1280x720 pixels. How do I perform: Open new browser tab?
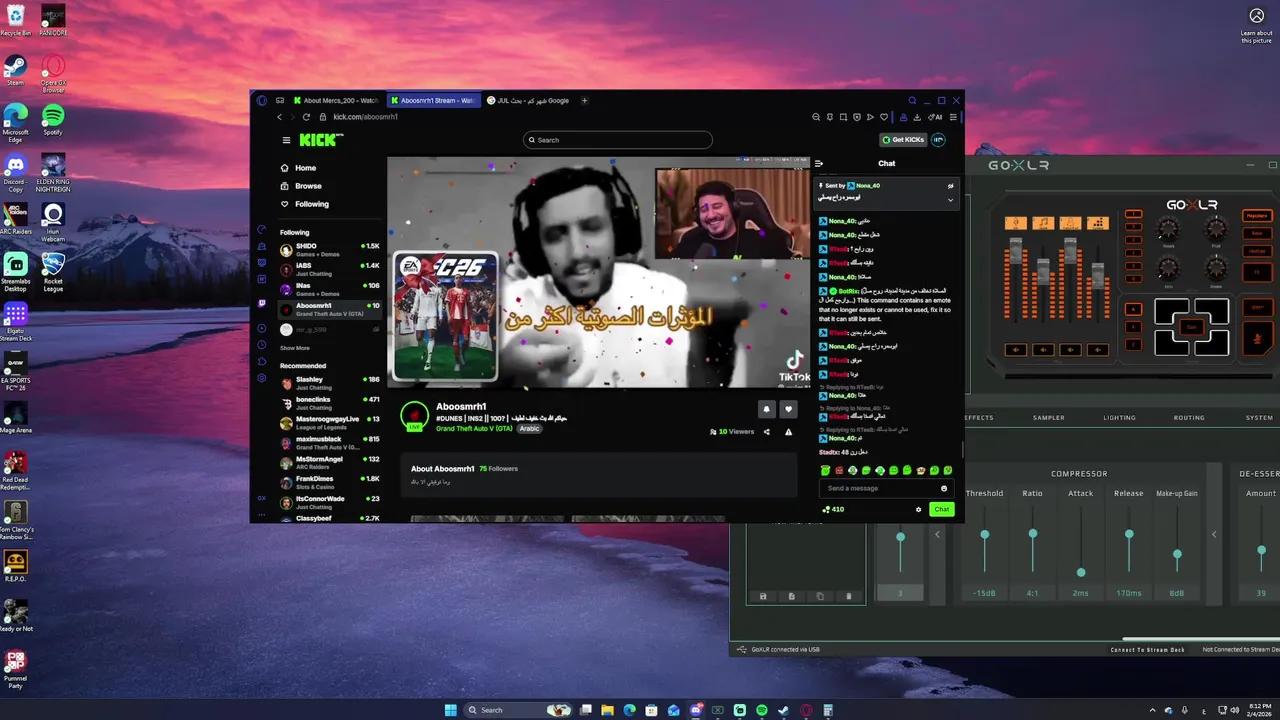[x=585, y=100]
